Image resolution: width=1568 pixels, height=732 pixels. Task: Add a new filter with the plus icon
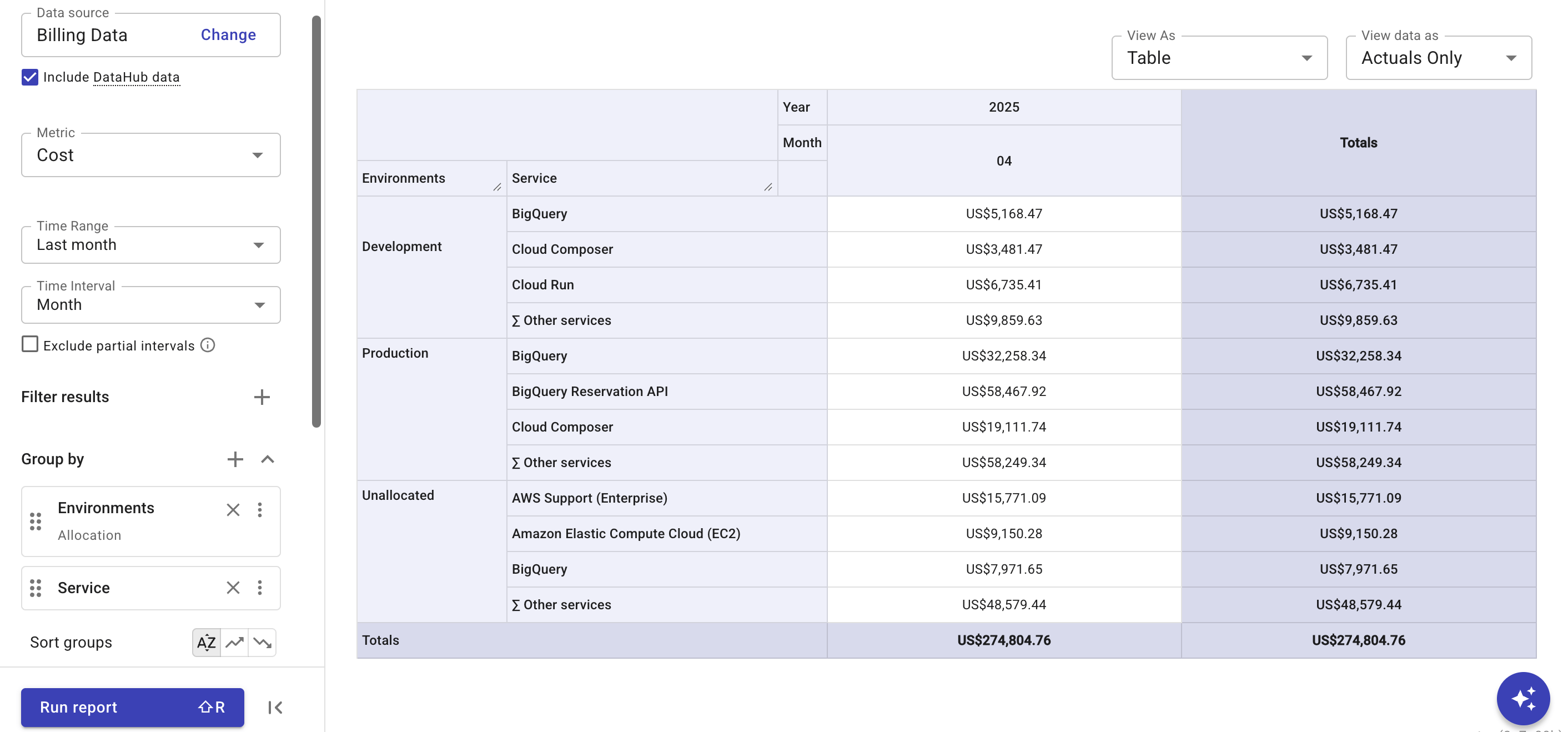point(262,397)
